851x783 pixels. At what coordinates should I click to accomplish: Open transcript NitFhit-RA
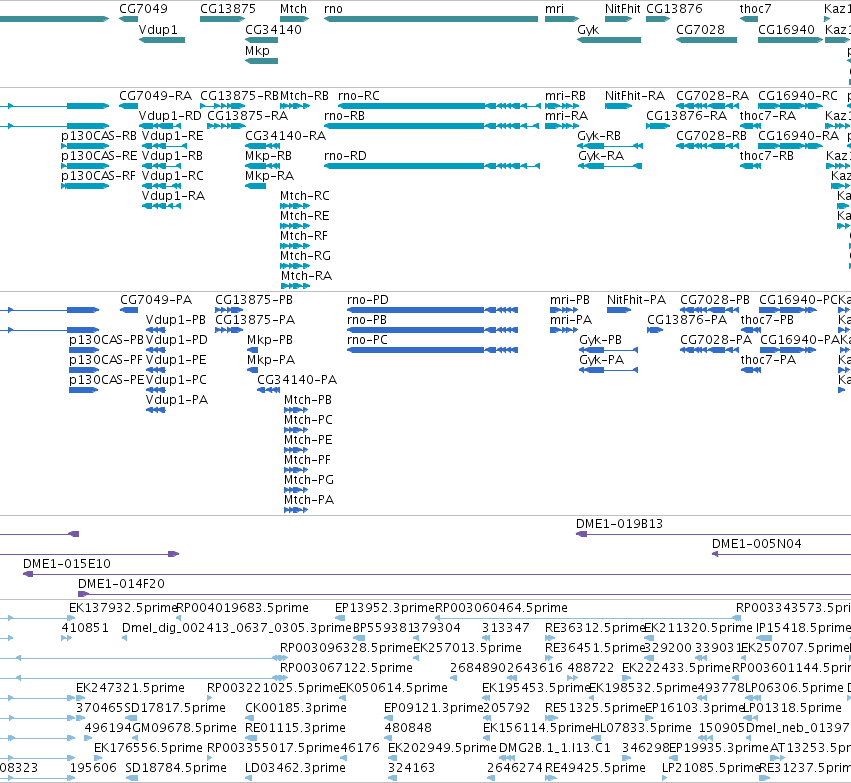tap(635, 96)
